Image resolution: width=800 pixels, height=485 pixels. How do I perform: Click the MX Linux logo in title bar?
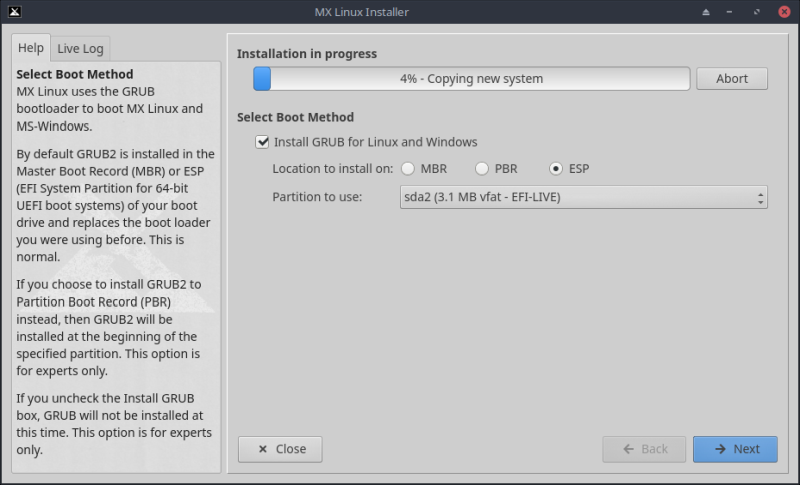[15, 11]
